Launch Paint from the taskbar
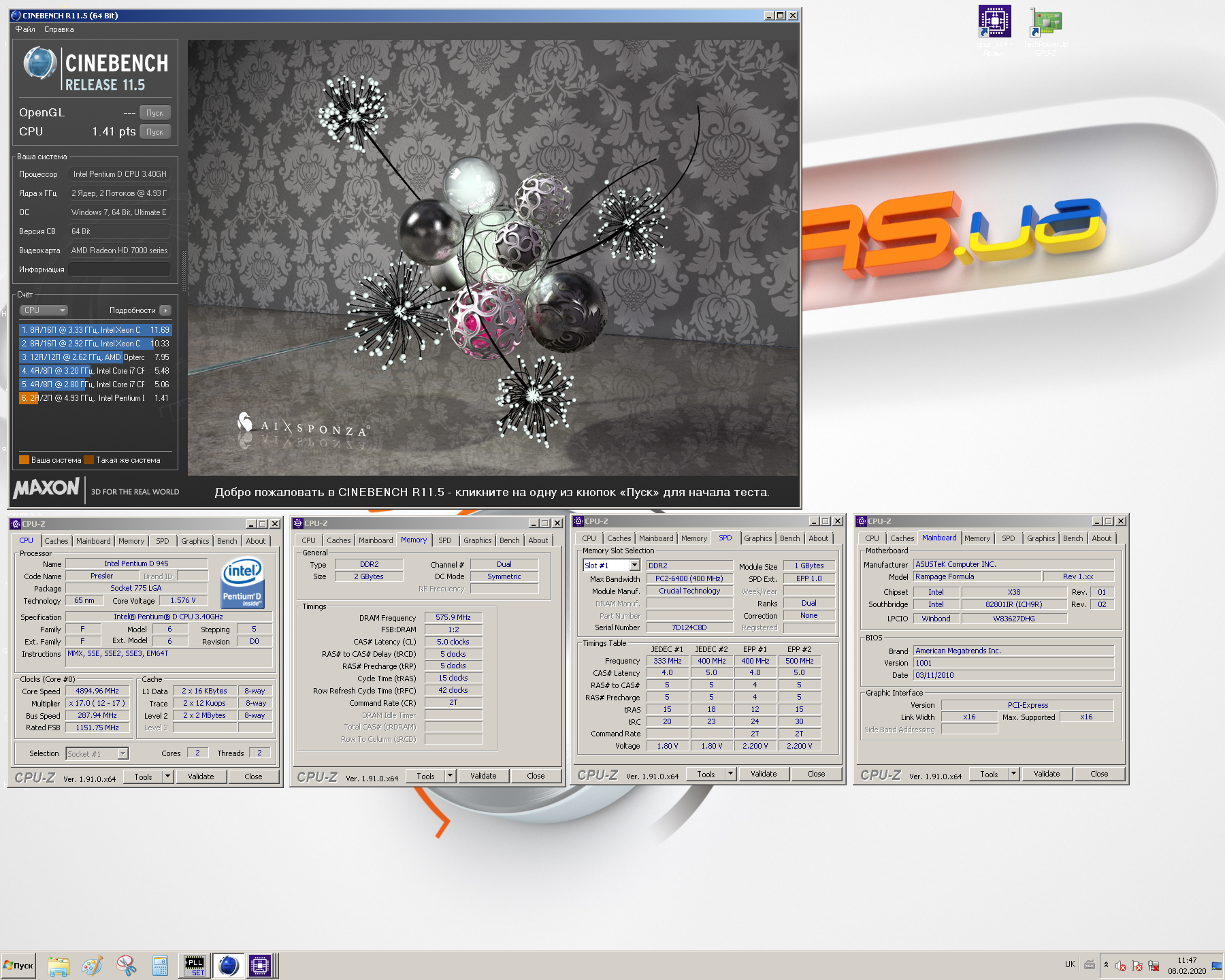 [92, 966]
